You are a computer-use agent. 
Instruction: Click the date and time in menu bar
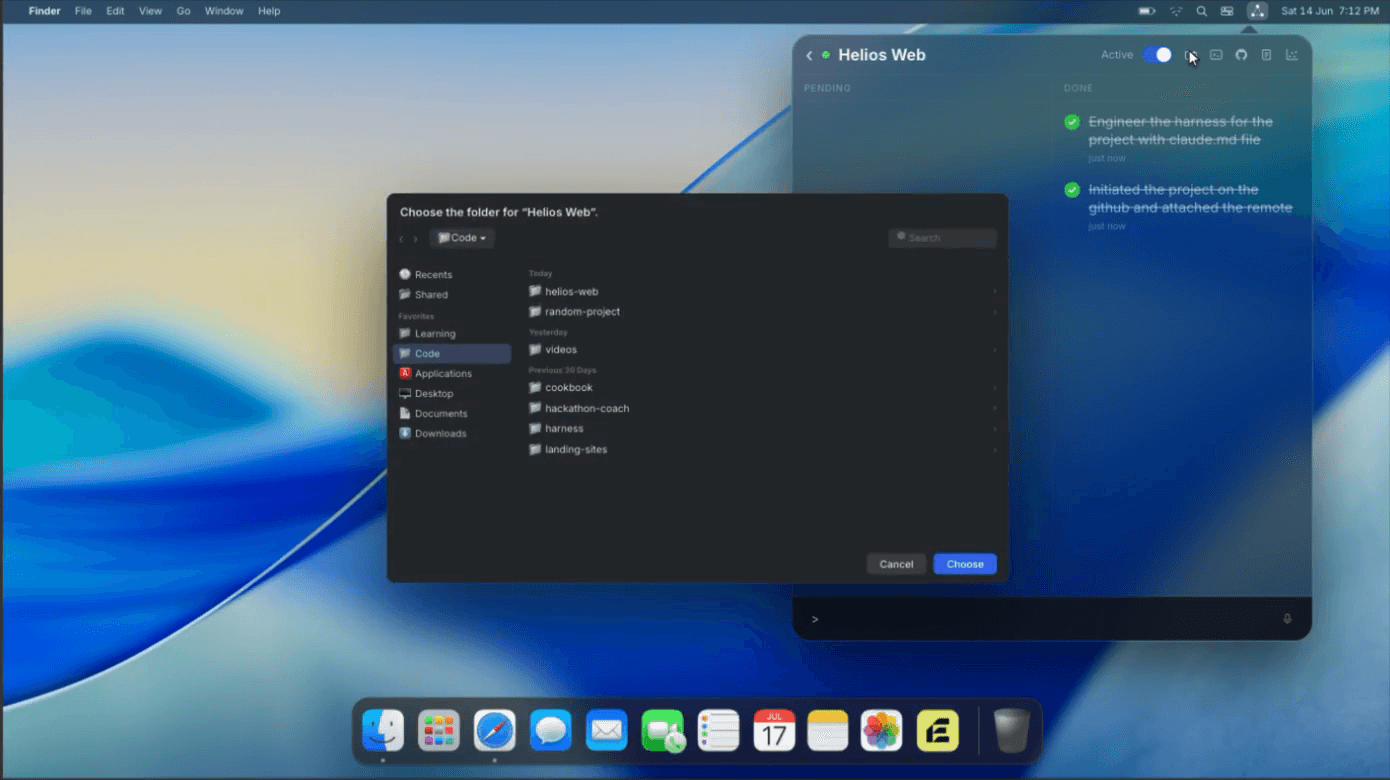[x=1330, y=11]
